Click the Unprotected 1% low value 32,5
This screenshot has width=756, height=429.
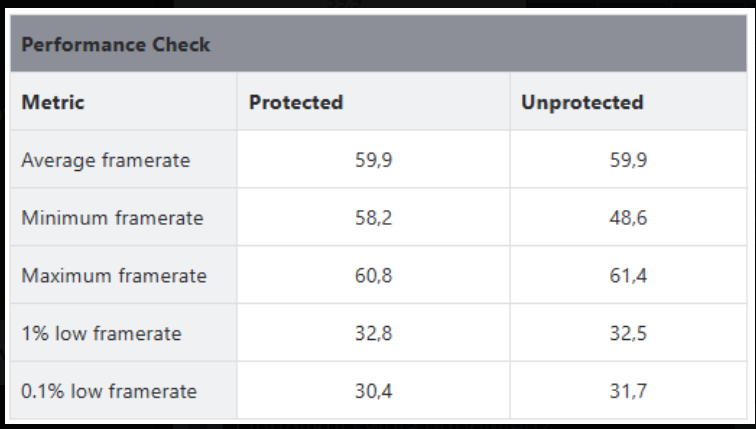coord(628,333)
